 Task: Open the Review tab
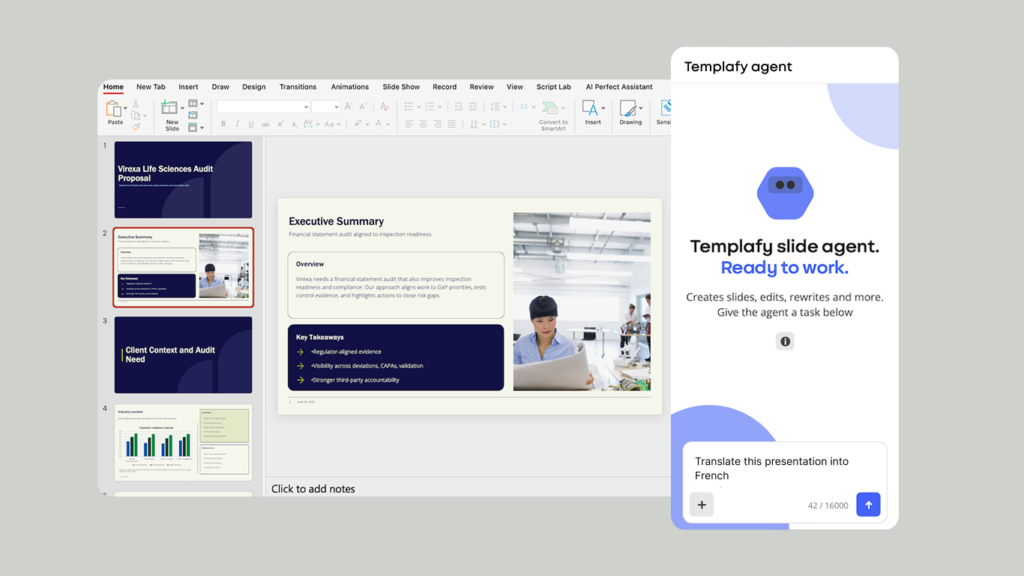[x=481, y=87]
